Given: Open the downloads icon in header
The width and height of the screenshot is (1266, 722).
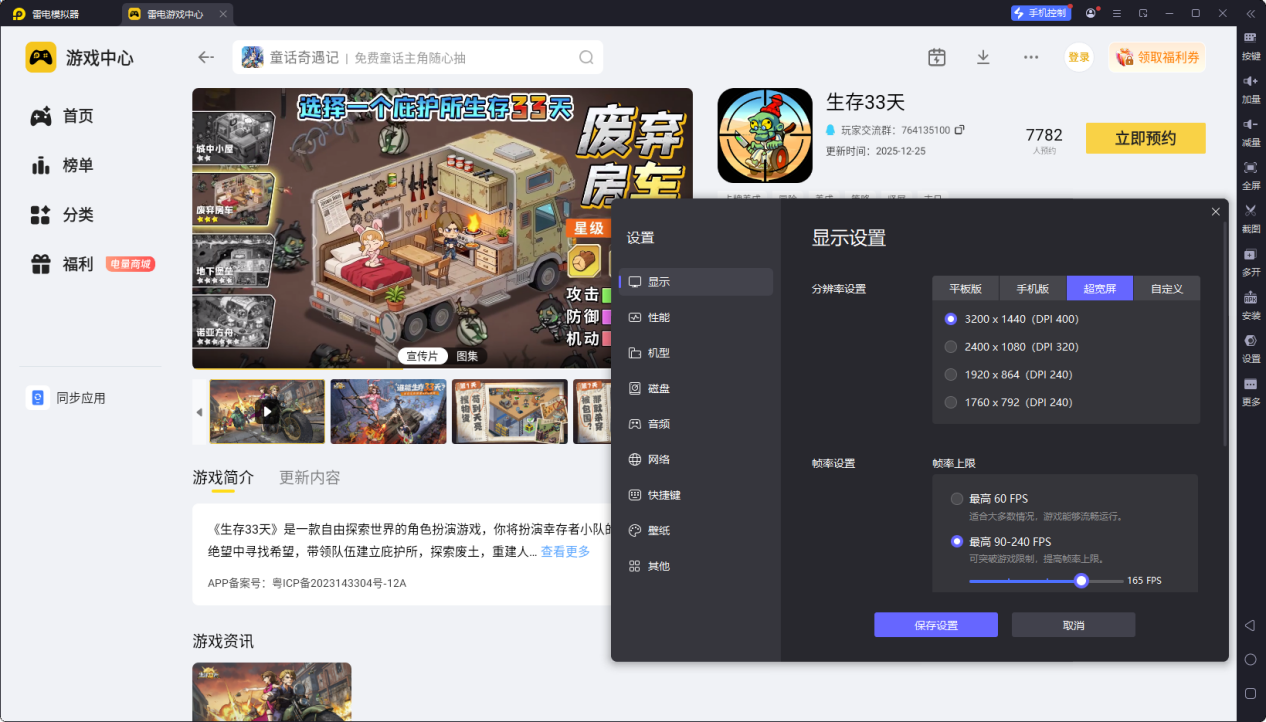Looking at the screenshot, I should (983, 57).
